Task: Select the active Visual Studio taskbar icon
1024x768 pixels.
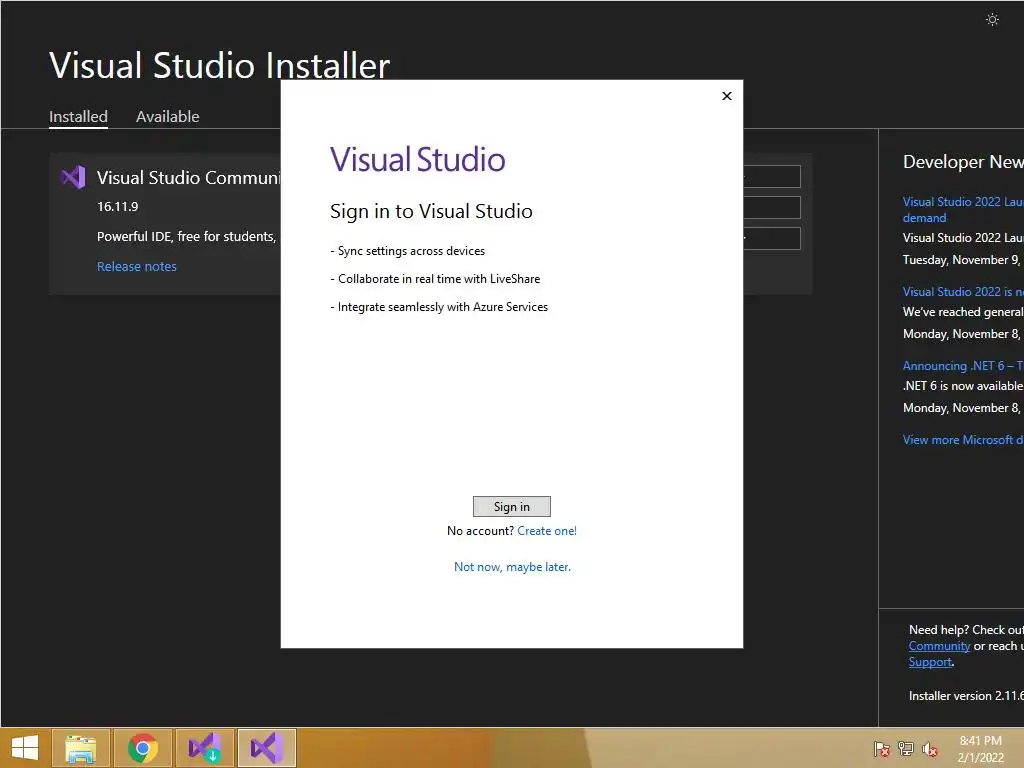Action: tap(266, 748)
